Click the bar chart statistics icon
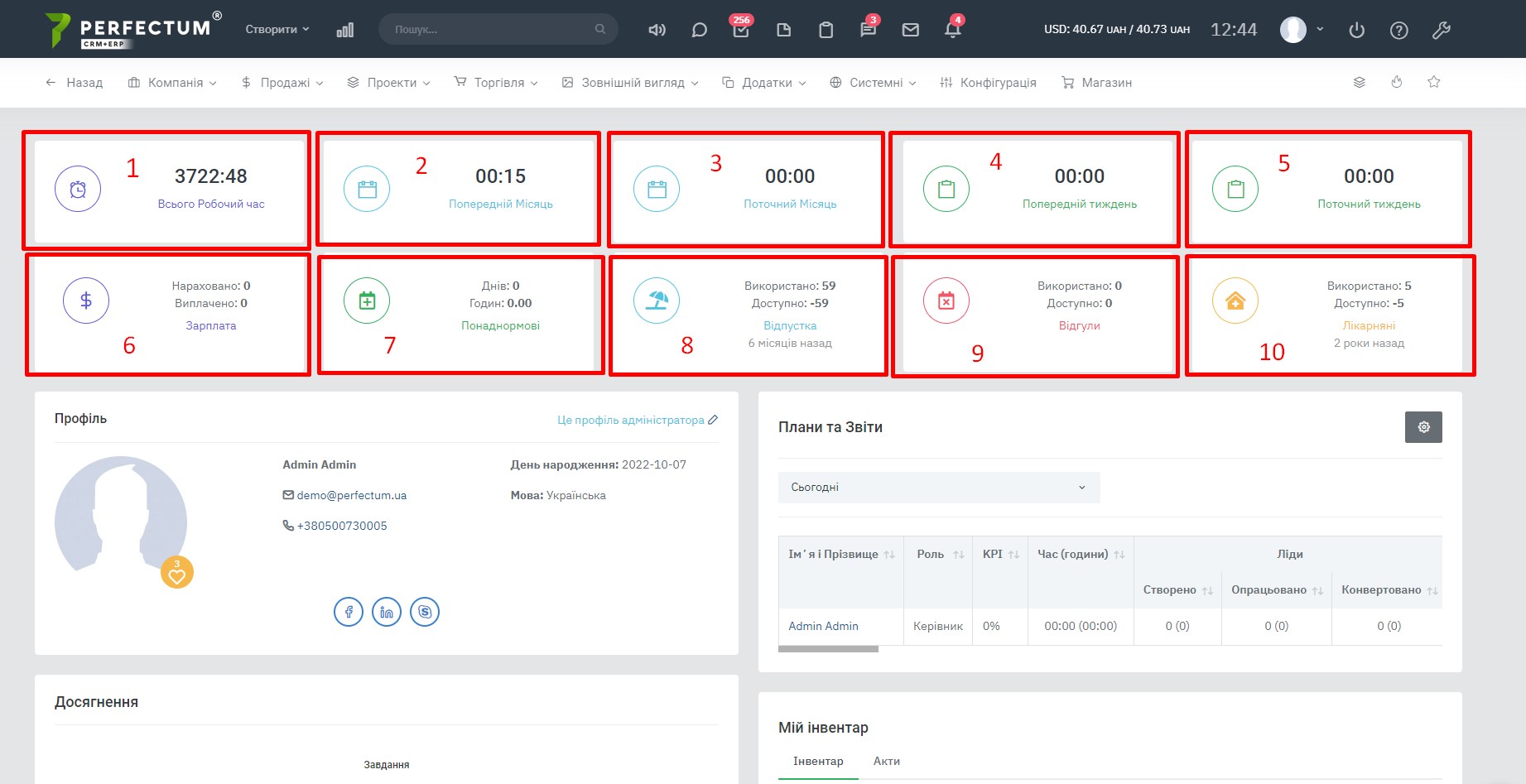 click(x=345, y=30)
